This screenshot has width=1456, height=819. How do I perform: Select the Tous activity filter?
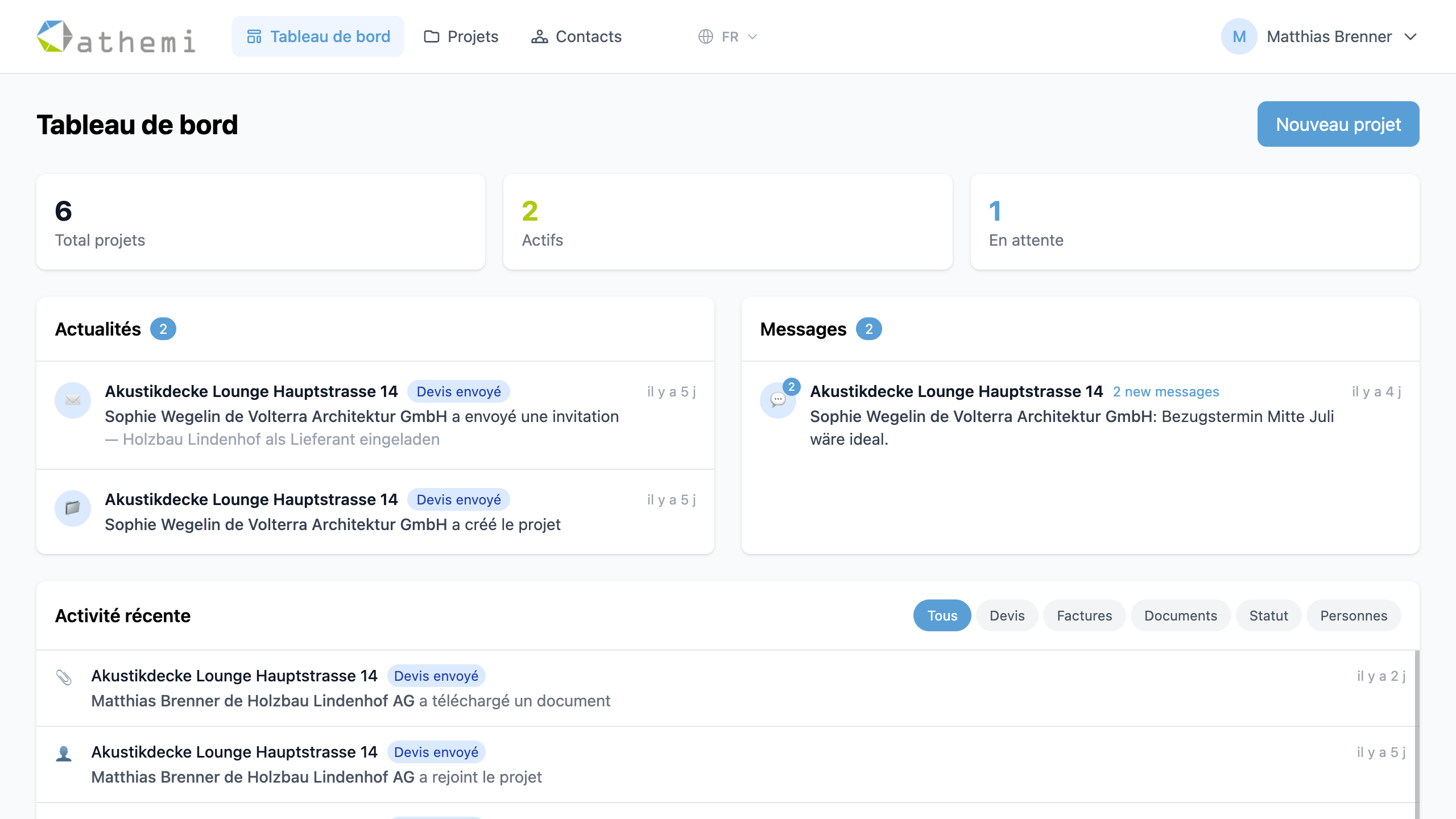(942, 615)
